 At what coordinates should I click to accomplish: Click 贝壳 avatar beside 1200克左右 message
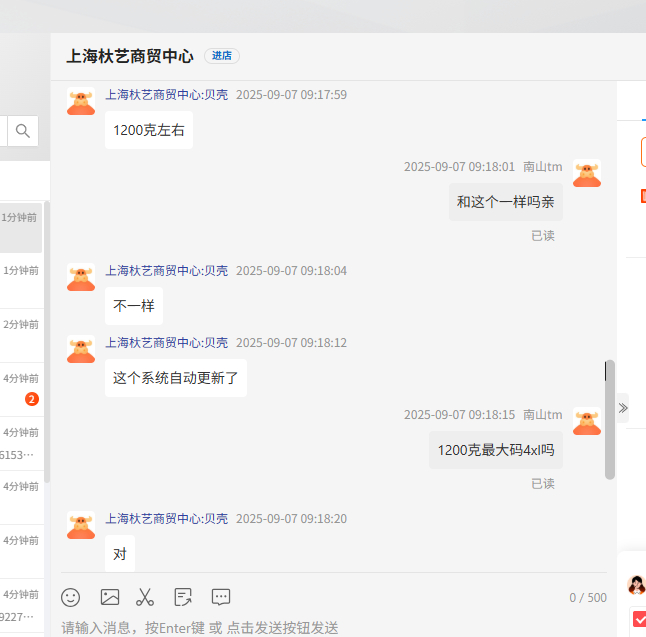81,101
